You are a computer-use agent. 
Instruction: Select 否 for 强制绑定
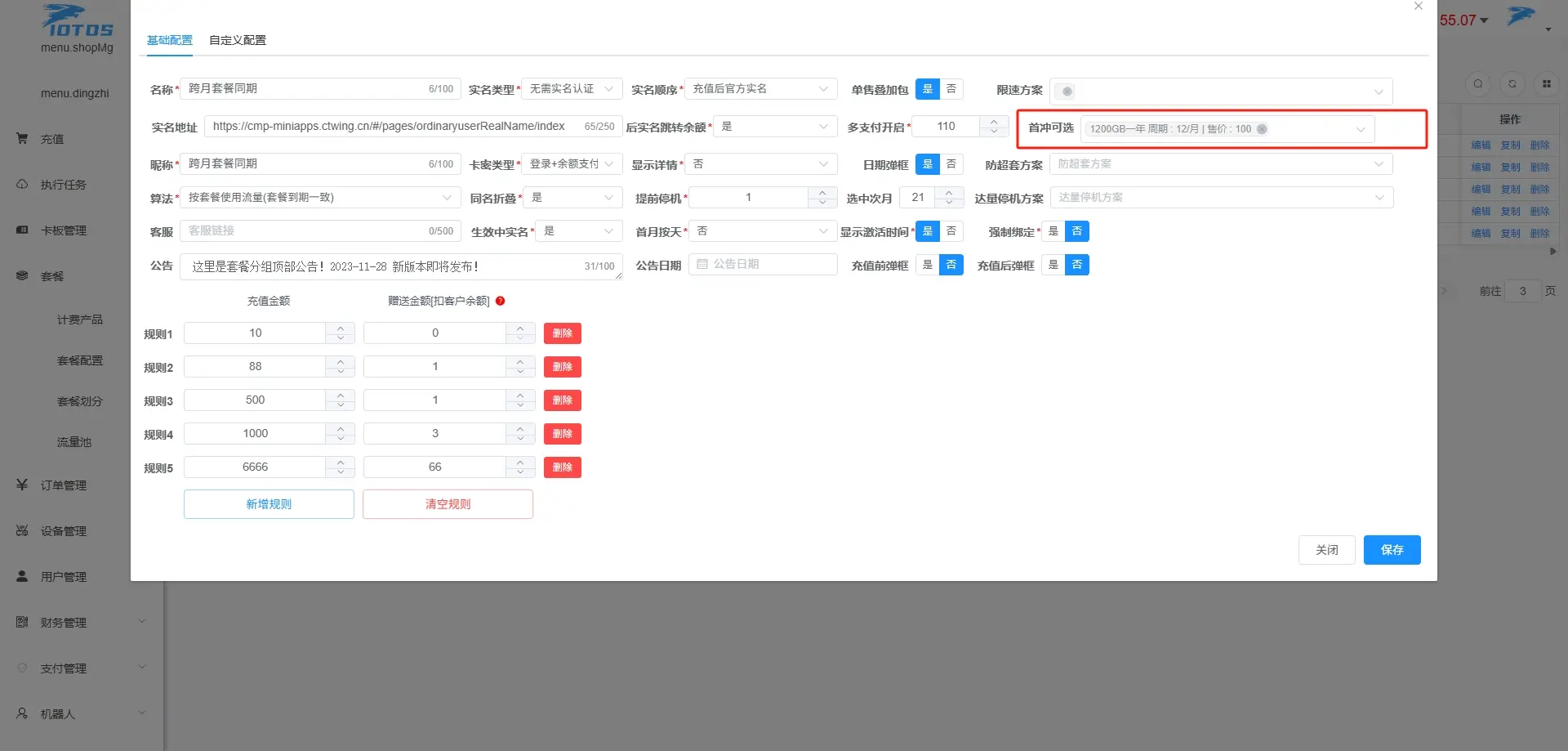1077,231
